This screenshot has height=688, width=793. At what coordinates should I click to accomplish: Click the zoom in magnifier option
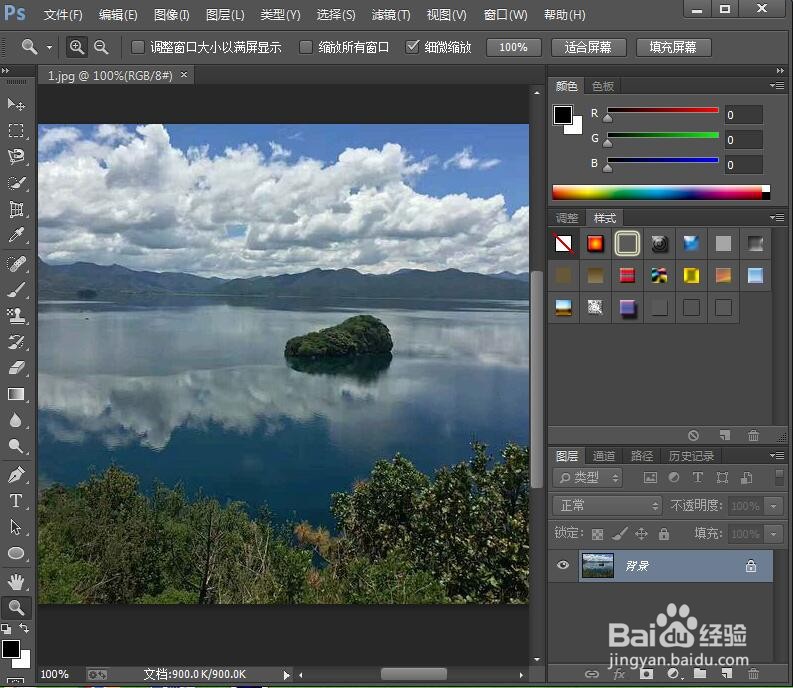pyautogui.click(x=77, y=47)
